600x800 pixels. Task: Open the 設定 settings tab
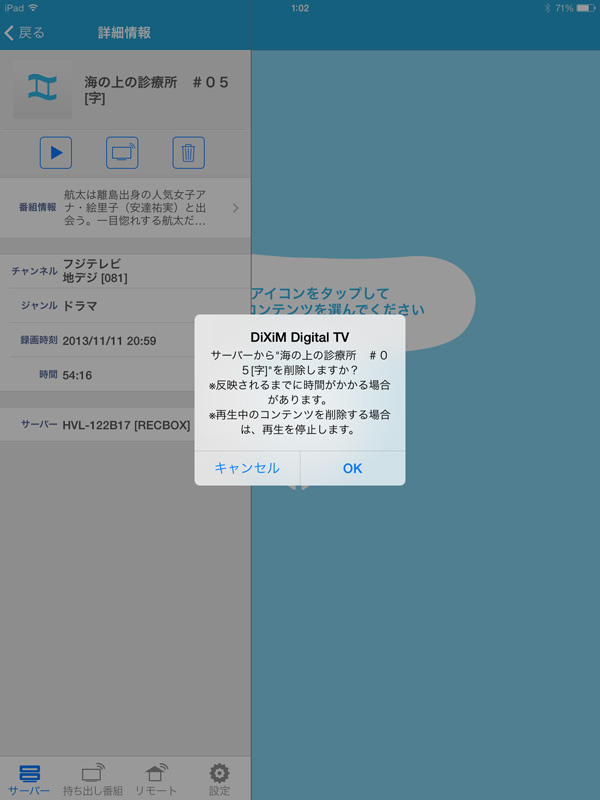pyautogui.click(x=219, y=780)
